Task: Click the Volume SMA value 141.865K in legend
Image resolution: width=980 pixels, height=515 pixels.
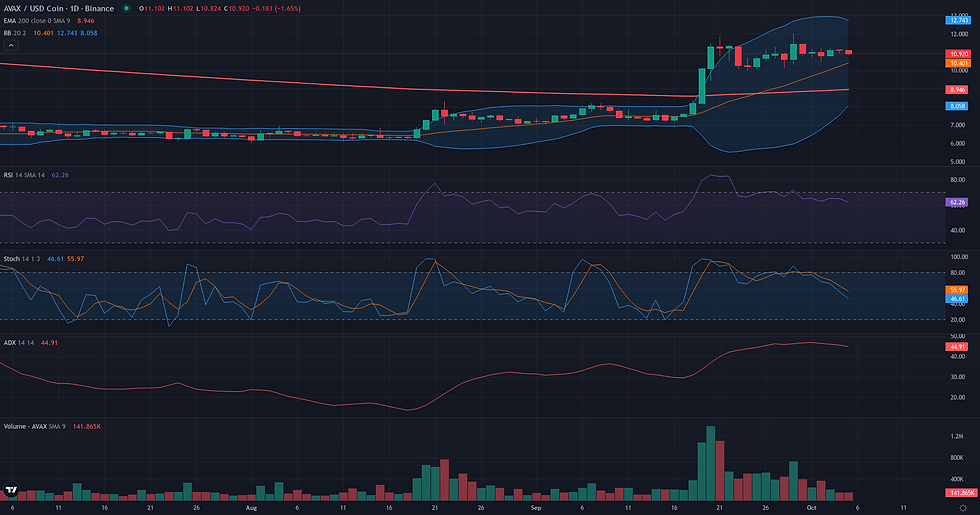Action: [87, 426]
